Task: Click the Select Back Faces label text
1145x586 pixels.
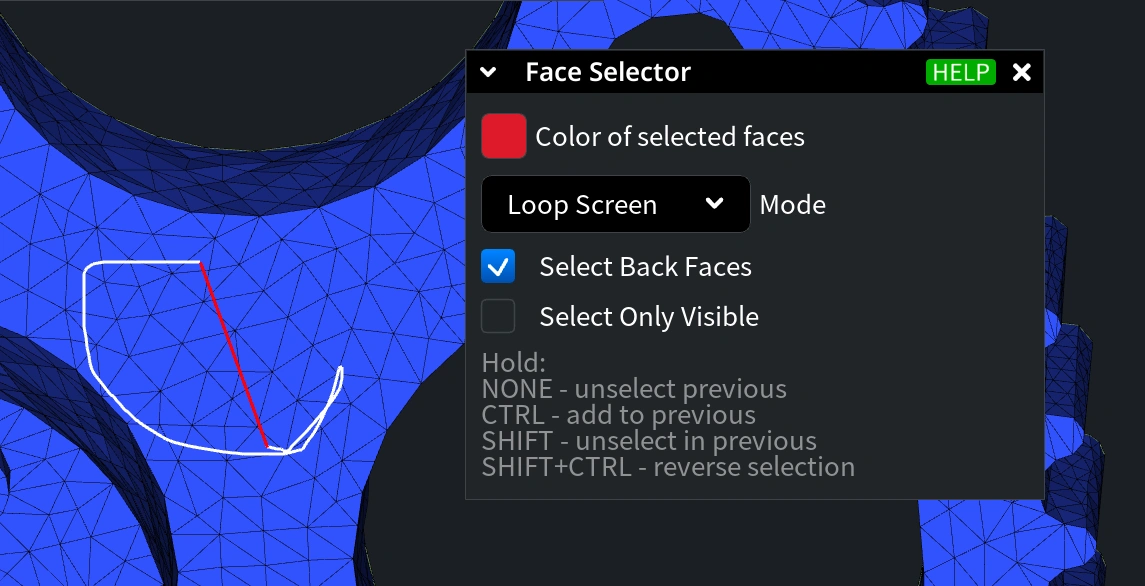Action: pyautogui.click(x=646, y=267)
